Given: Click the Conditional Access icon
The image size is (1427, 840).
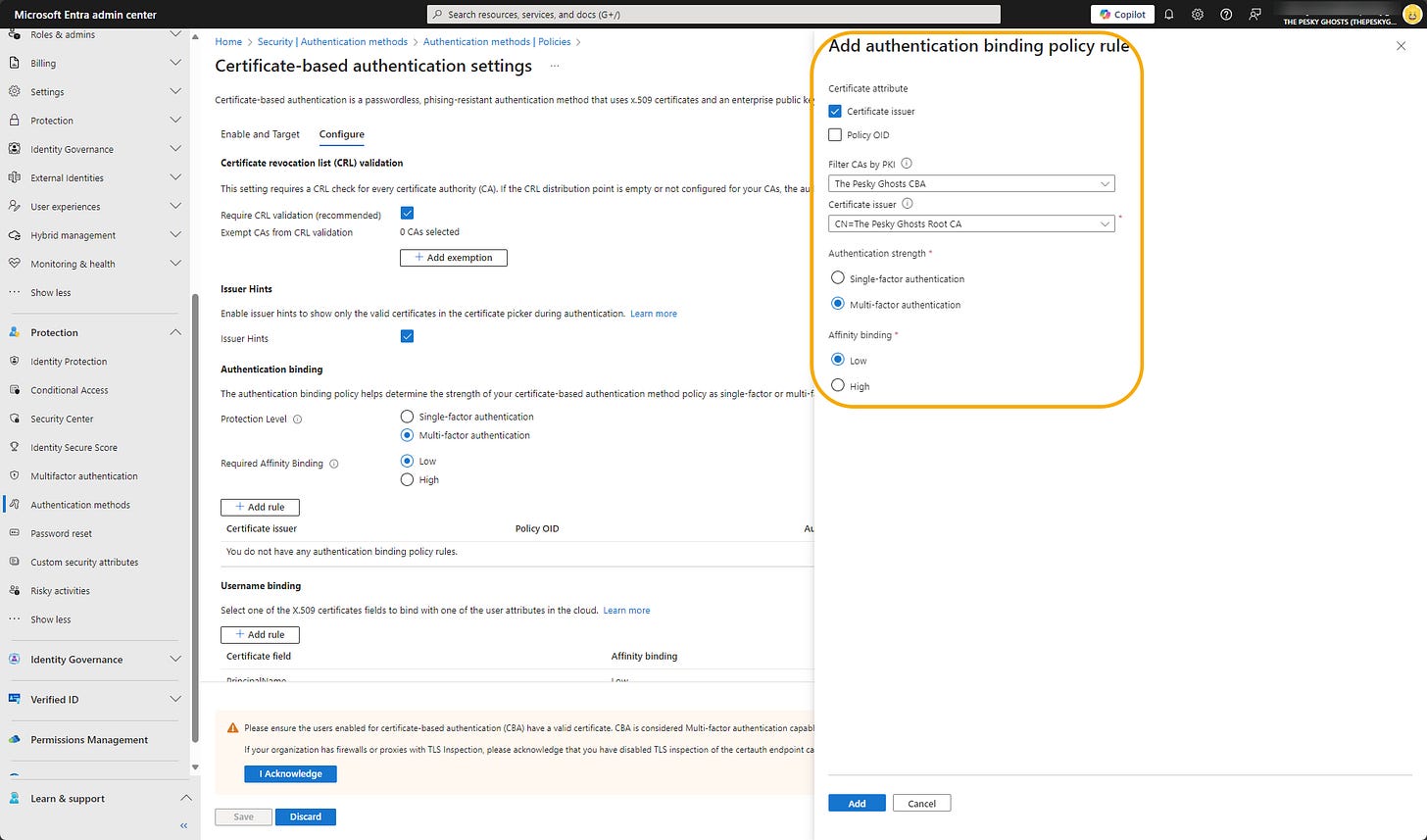Looking at the screenshot, I should tap(14, 389).
